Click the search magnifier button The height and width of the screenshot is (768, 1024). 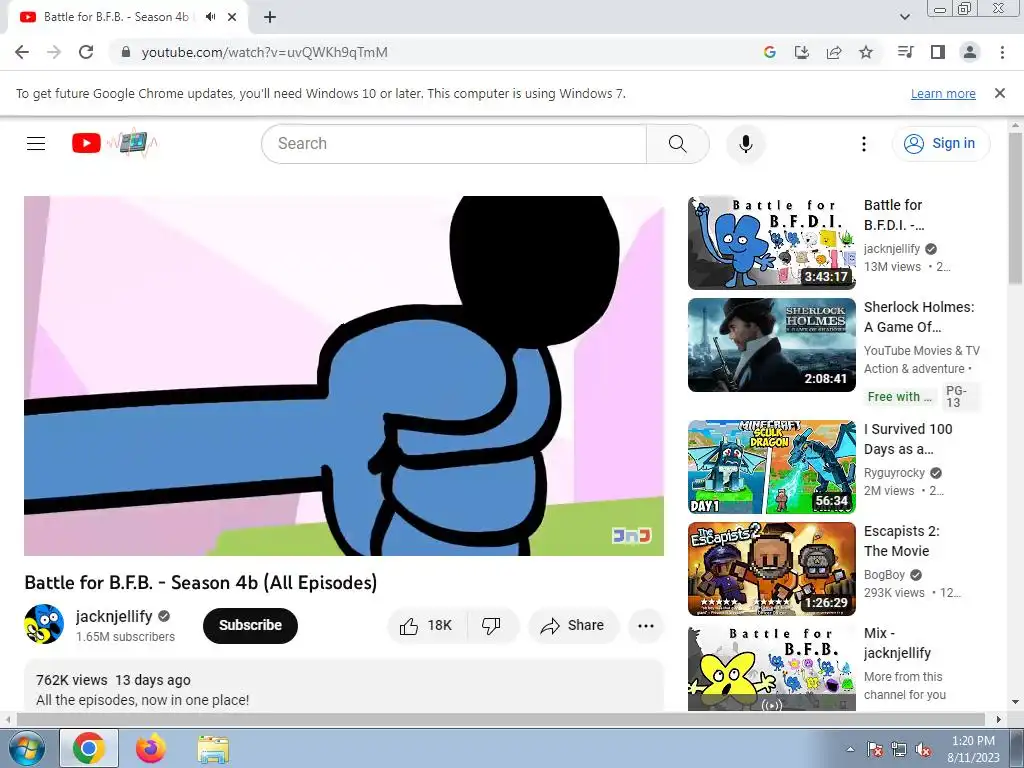coord(678,144)
